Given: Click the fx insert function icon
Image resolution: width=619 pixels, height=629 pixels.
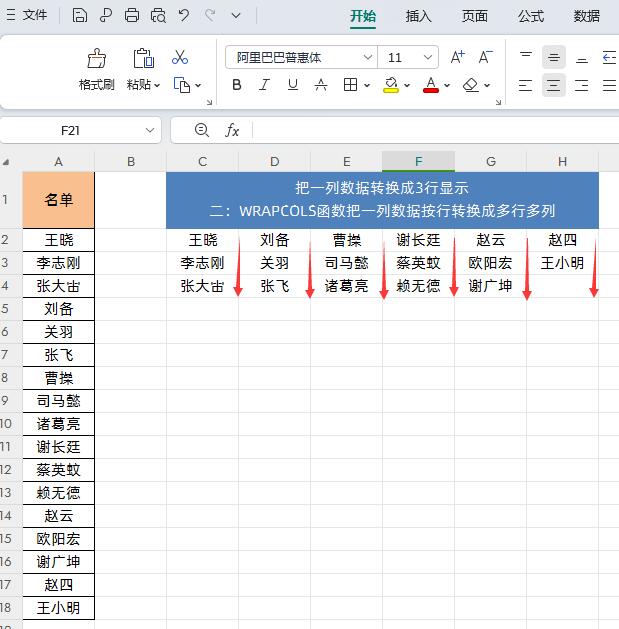Looking at the screenshot, I should (232, 130).
